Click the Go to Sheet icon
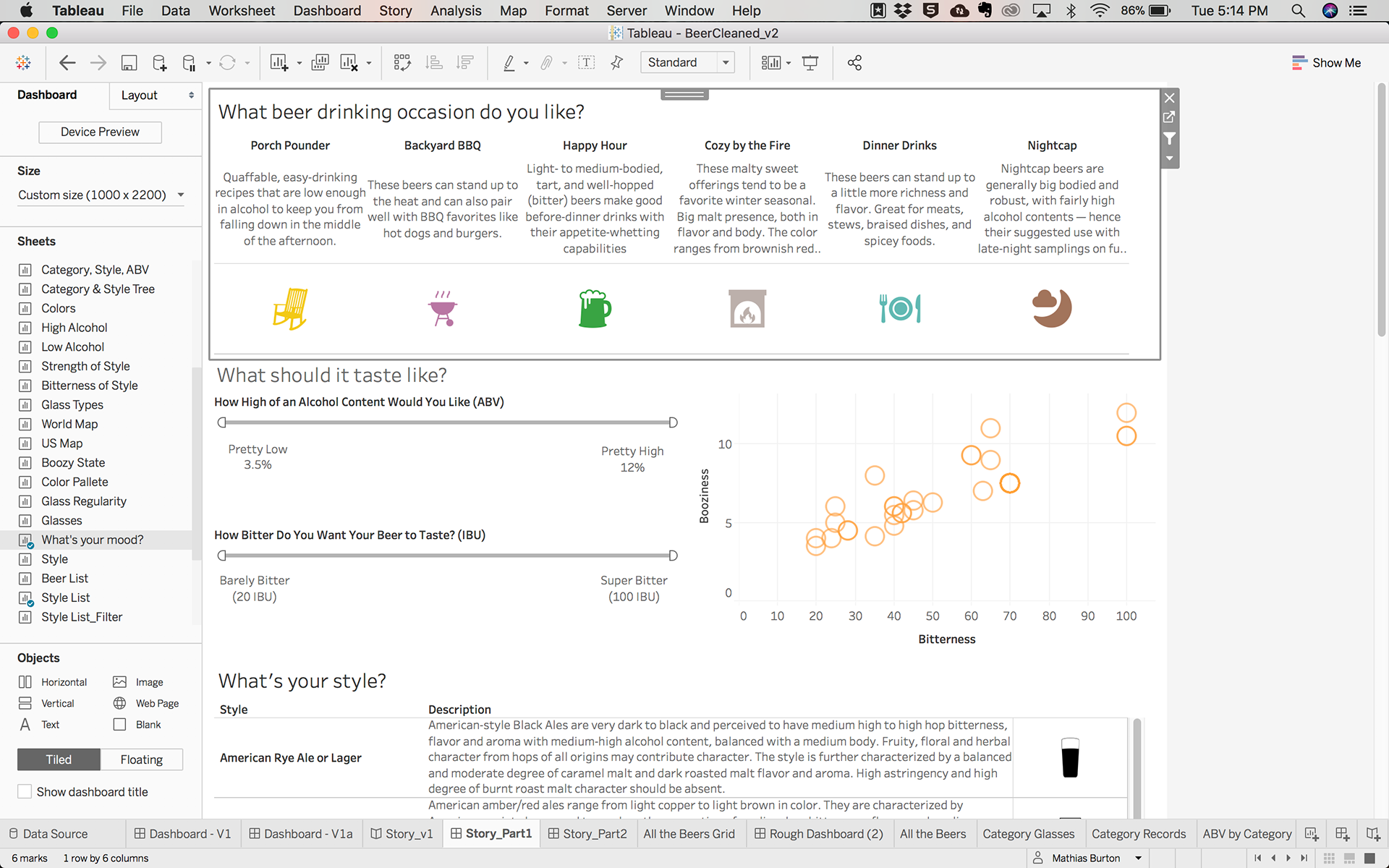1389x868 pixels. [1169, 117]
